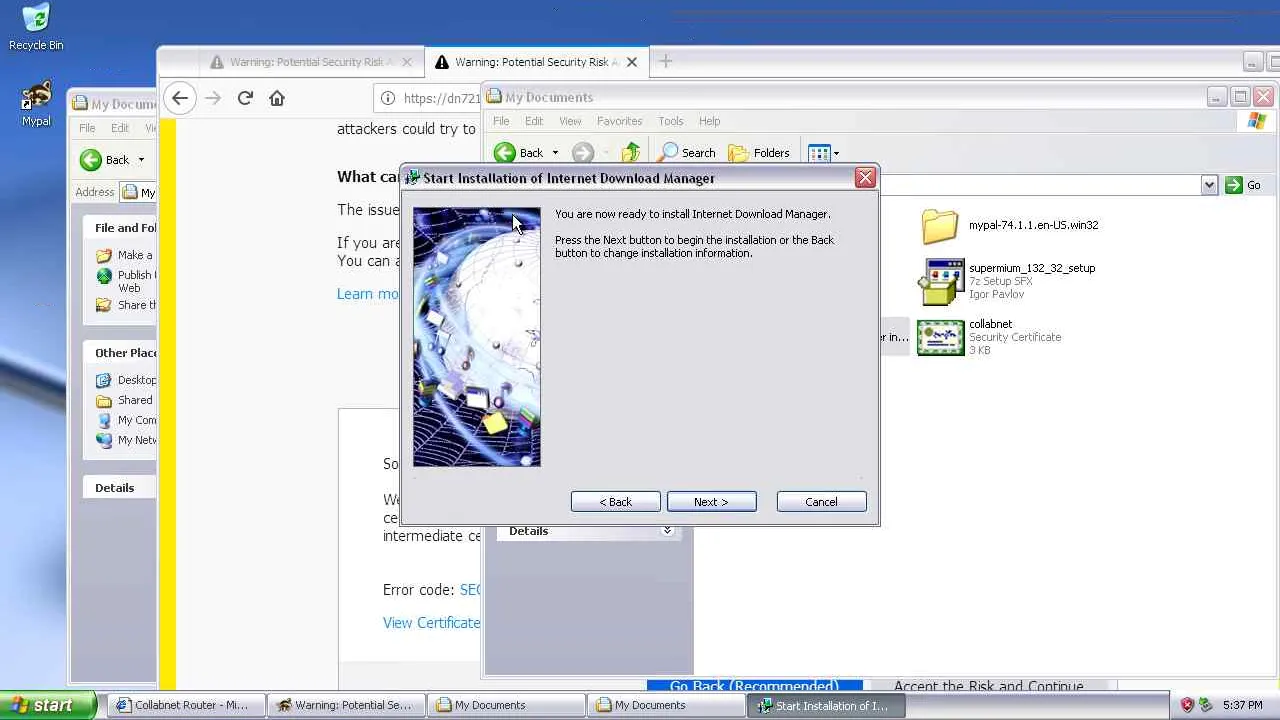
Task: Open Shared Documents under Other Places
Action: [x=125, y=400]
